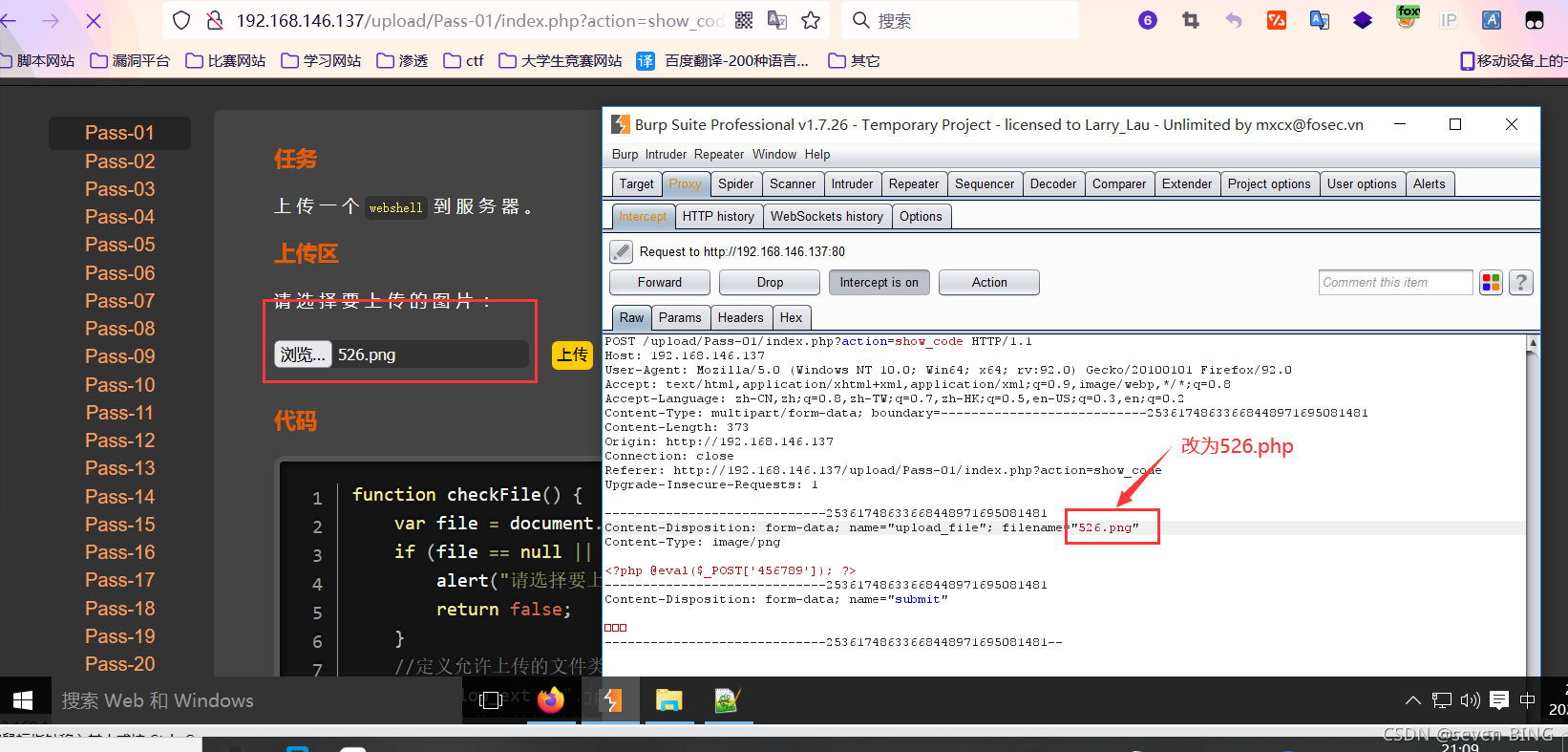This screenshot has height=752, width=1568.
Task: Open Pass-17 in the sidebar
Action: coord(119,580)
